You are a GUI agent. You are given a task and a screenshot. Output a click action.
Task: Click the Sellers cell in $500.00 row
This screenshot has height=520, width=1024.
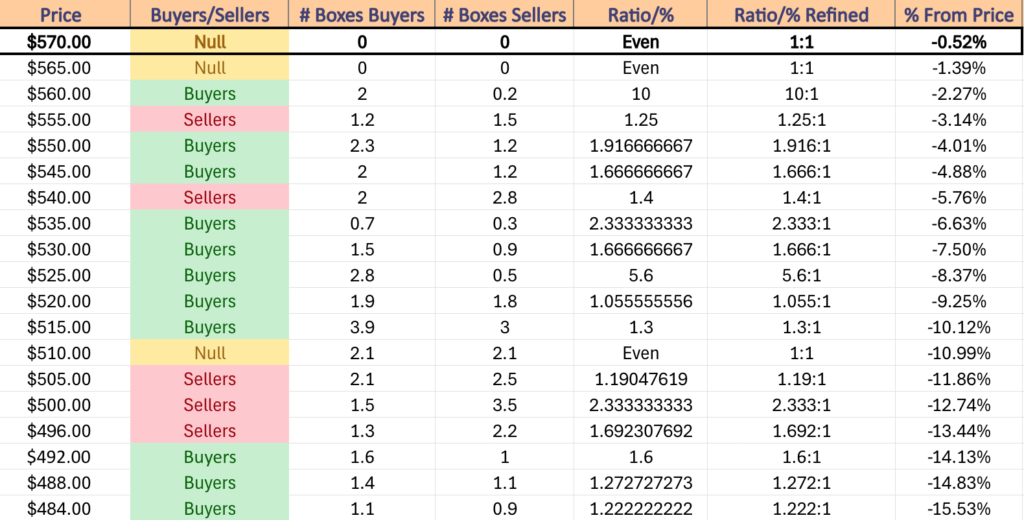210,405
